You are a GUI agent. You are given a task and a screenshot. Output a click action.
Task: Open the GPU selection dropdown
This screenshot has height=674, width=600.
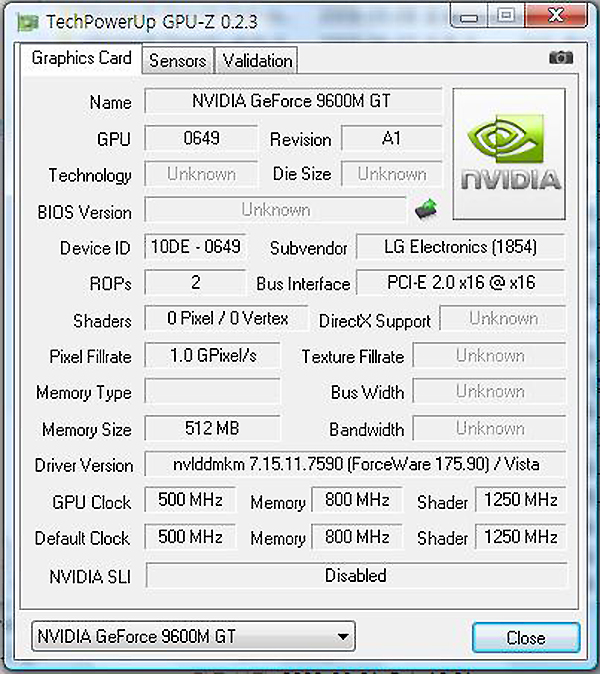tap(193, 636)
